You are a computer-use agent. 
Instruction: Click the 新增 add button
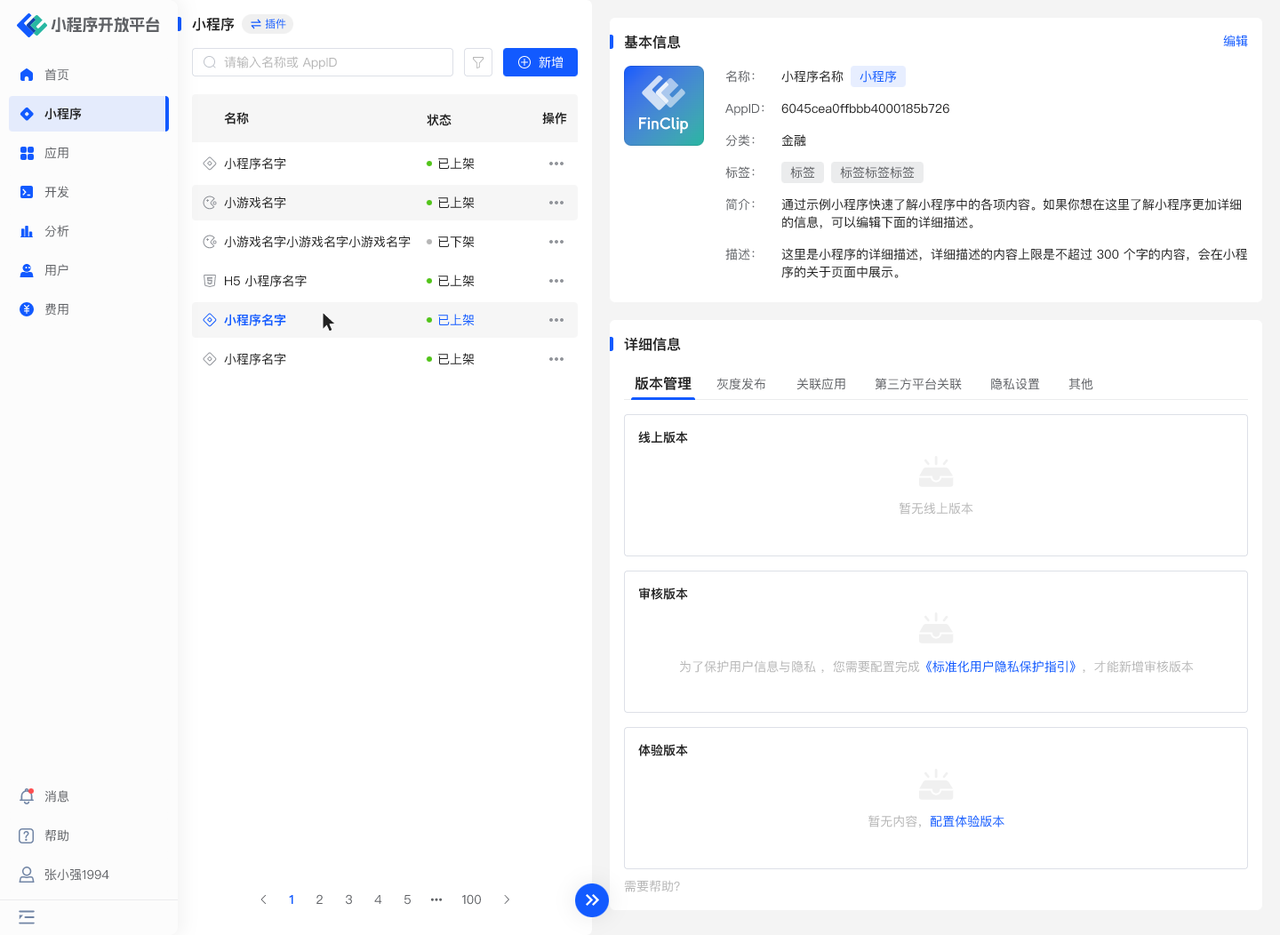click(x=540, y=62)
